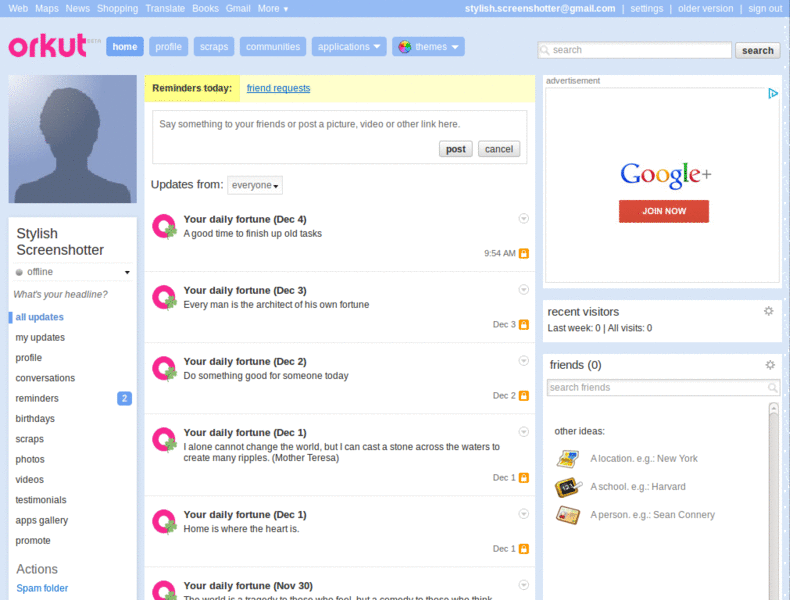Open promote in the sidebar
Image resolution: width=800 pixels, height=600 pixels.
pos(33,541)
